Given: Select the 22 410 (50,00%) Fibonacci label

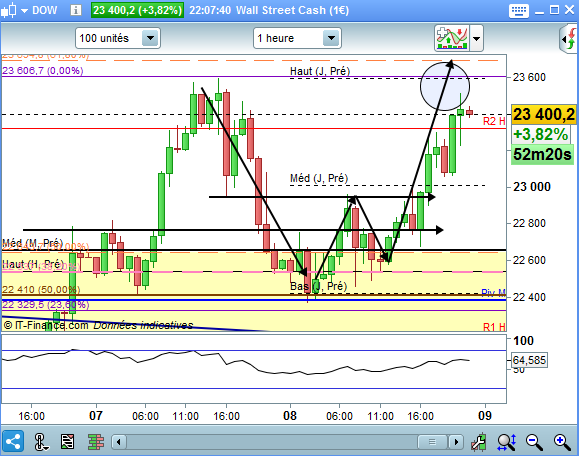Looking at the screenshot, I should [41, 289].
